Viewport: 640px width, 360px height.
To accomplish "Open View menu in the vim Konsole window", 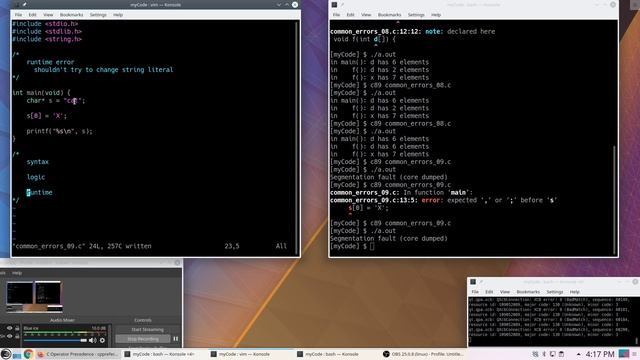I will (x=48, y=15).
